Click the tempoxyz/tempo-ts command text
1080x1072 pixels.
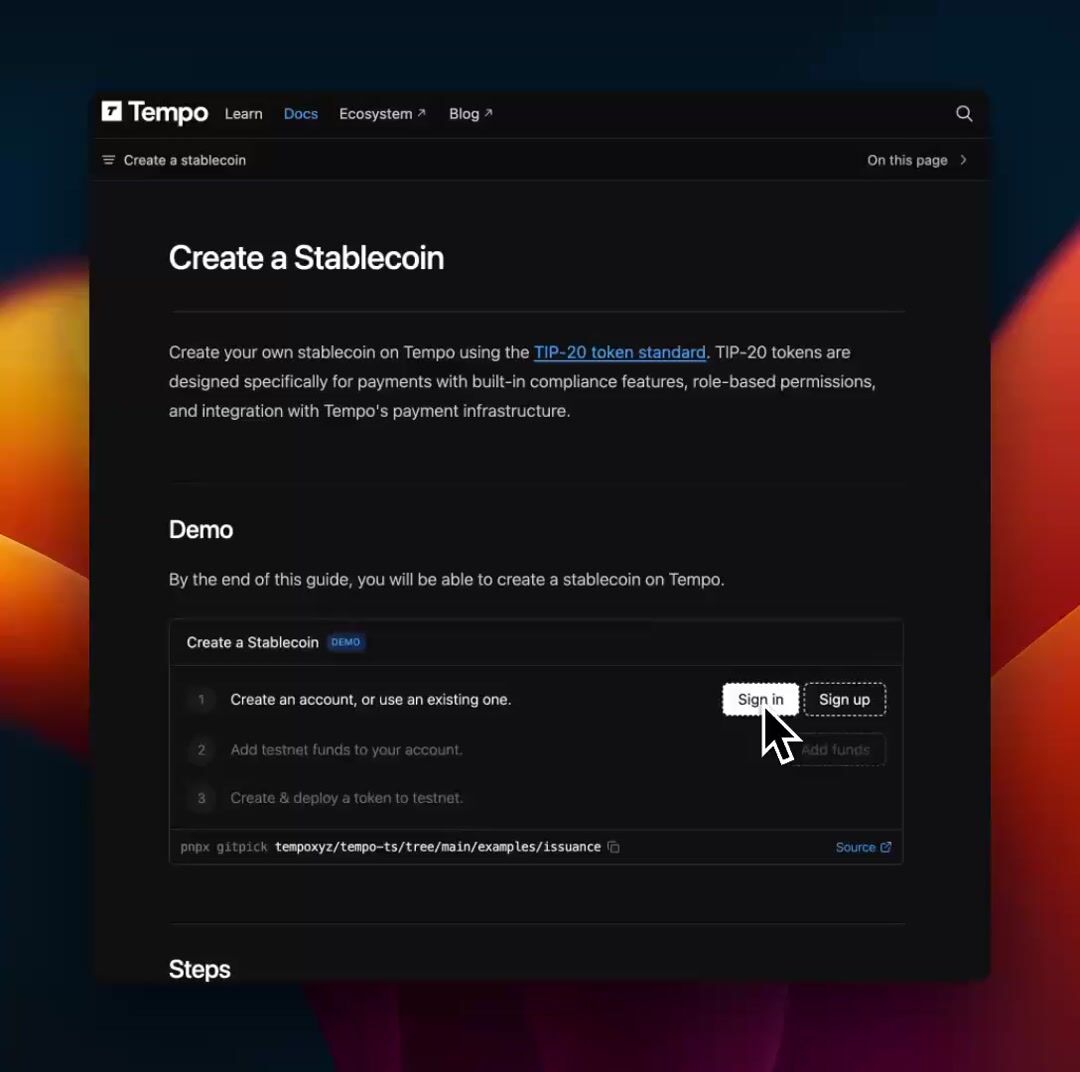click(437, 847)
